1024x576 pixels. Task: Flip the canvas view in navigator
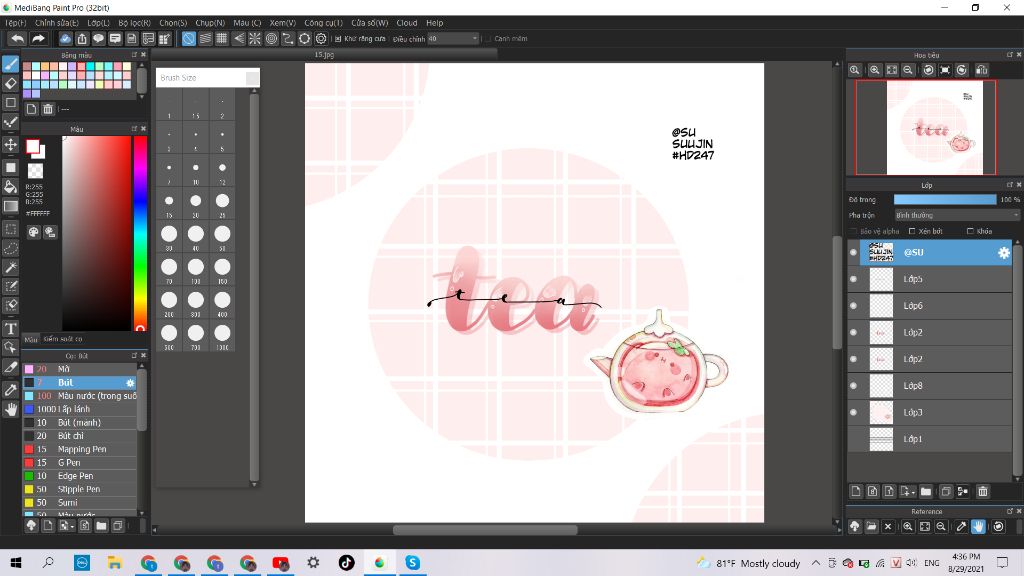pos(981,70)
